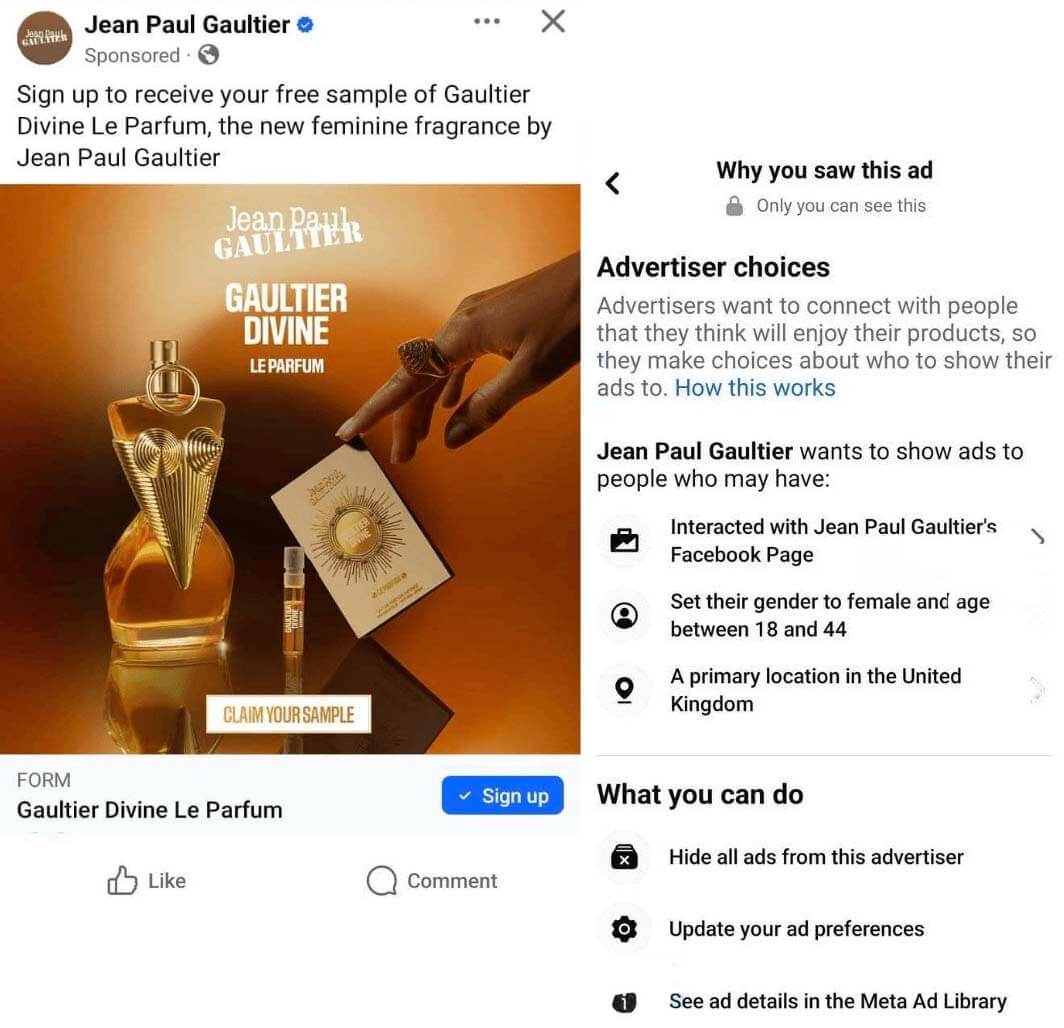Open the How this works link

[x=755, y=387]
